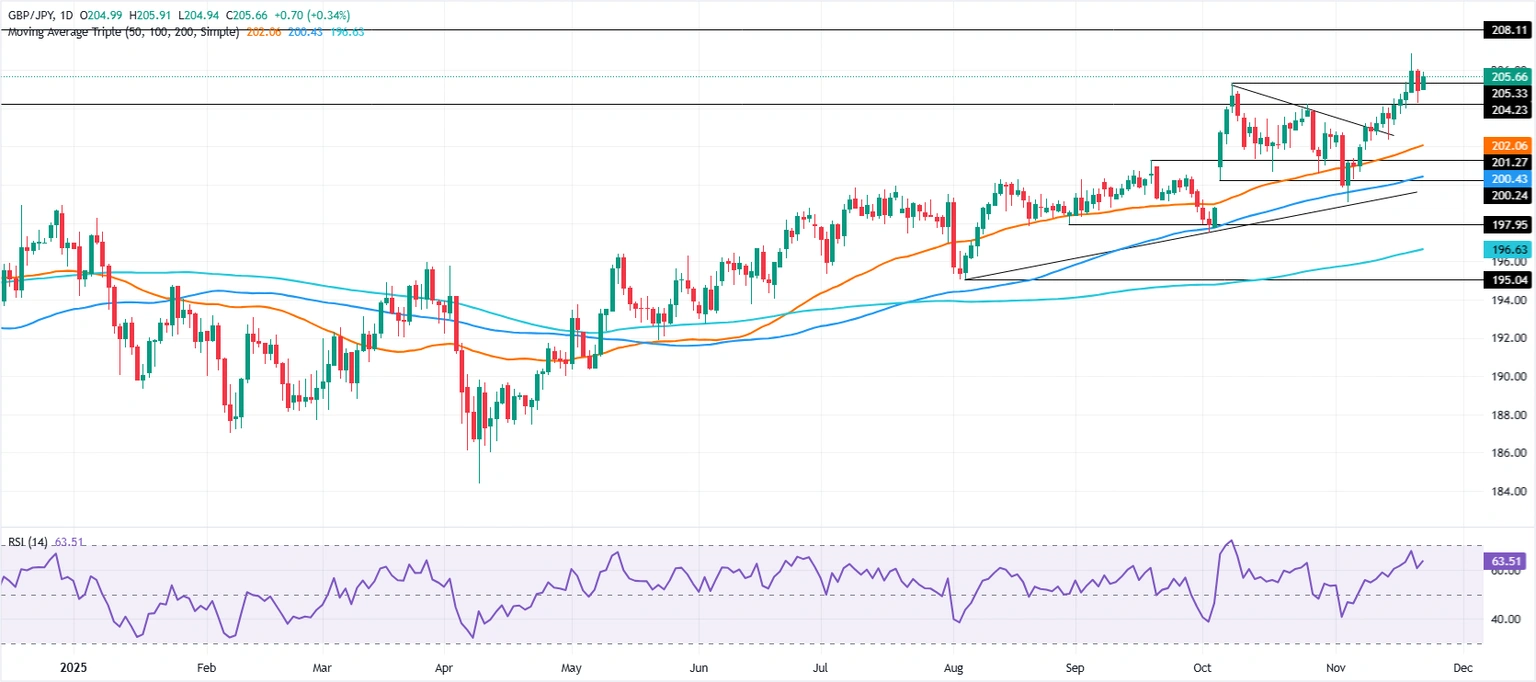The image size is (1536, 682).
Task: Click the Aug label on time axis
Action: point(953,666)
